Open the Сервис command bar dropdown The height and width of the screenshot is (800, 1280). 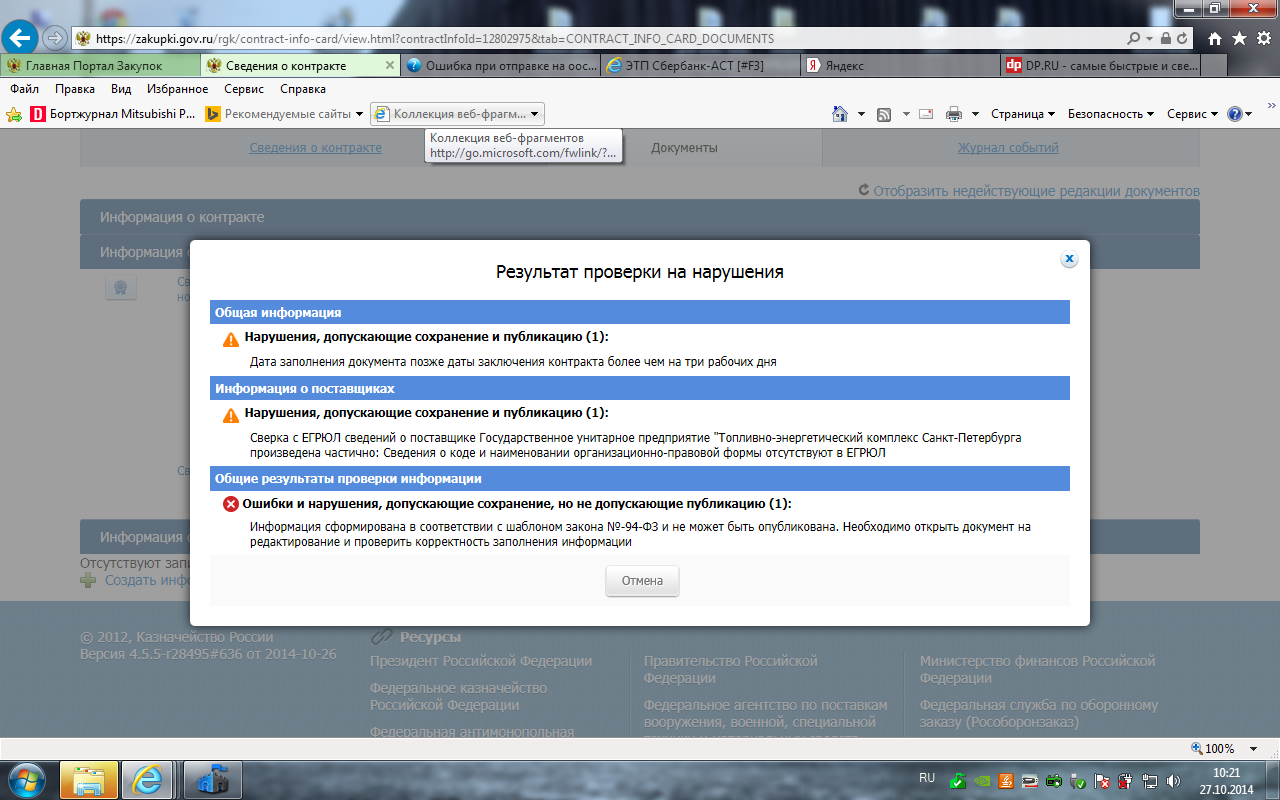[1192, 114]
